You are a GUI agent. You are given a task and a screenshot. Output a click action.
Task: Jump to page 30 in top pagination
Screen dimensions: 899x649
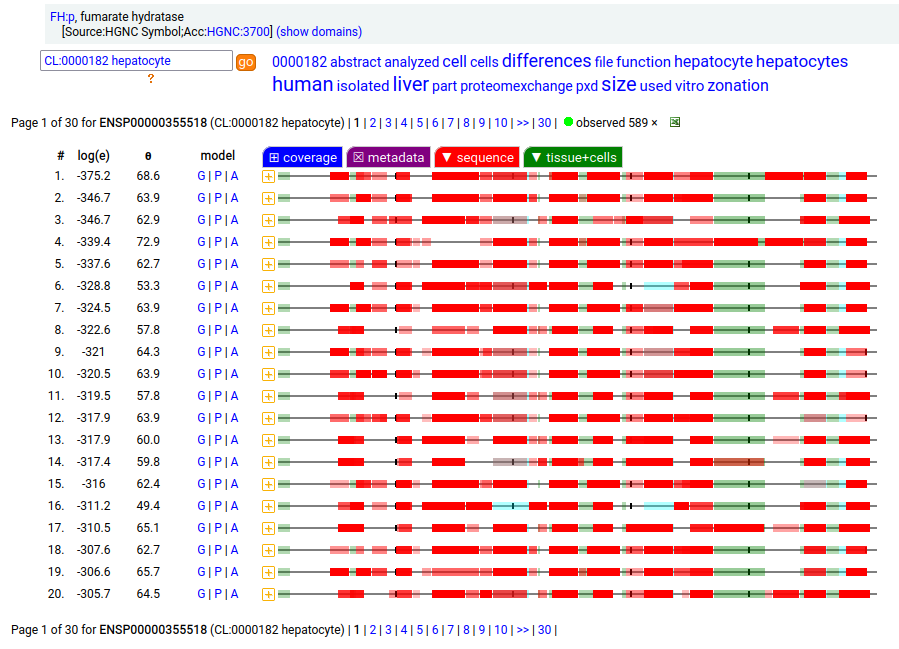pyautogui.click(x=544, y=123)
